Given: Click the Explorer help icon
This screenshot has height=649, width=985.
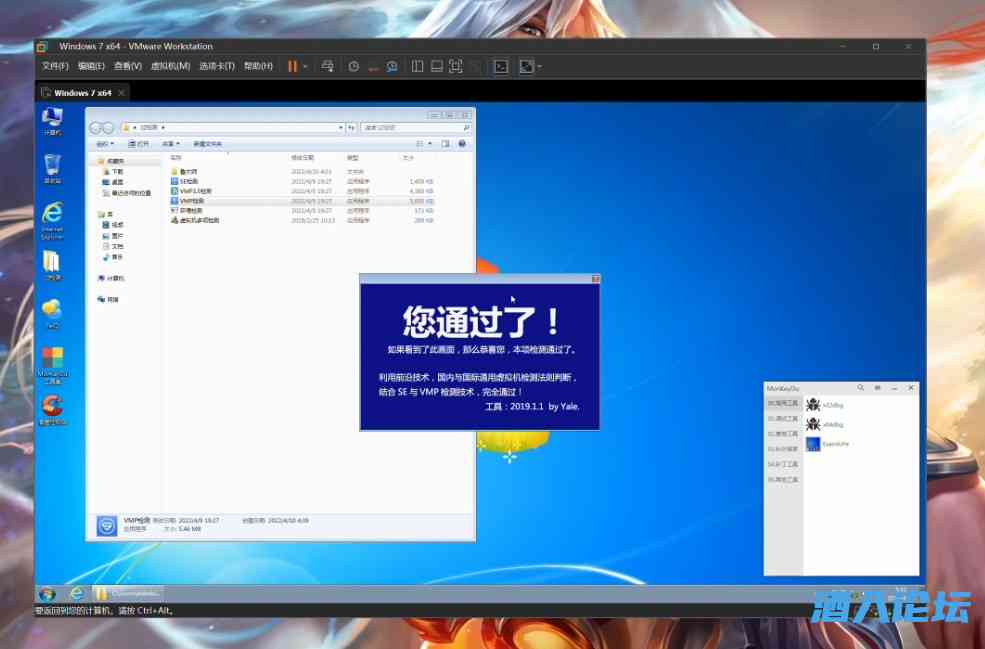Looking at the screenshot, I should pyautogui.click(x=462, y=144).
